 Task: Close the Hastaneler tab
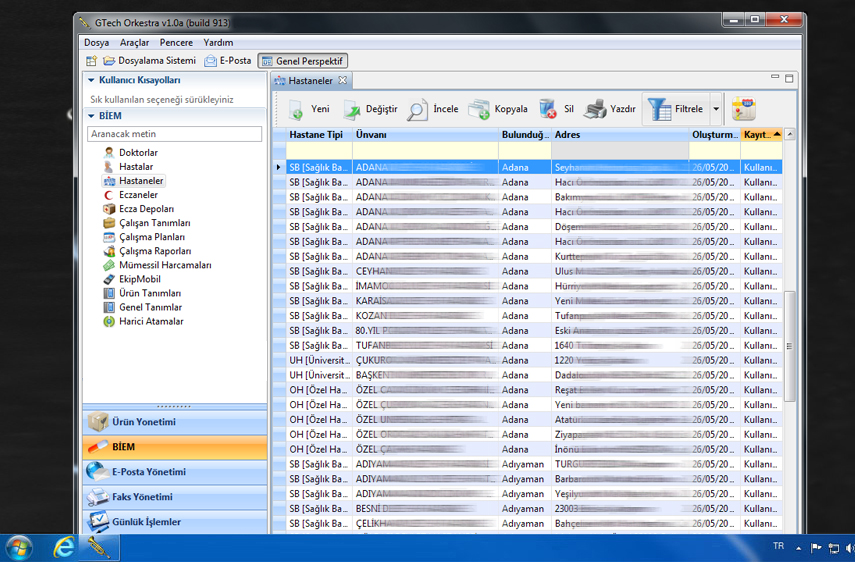[342, 80]
